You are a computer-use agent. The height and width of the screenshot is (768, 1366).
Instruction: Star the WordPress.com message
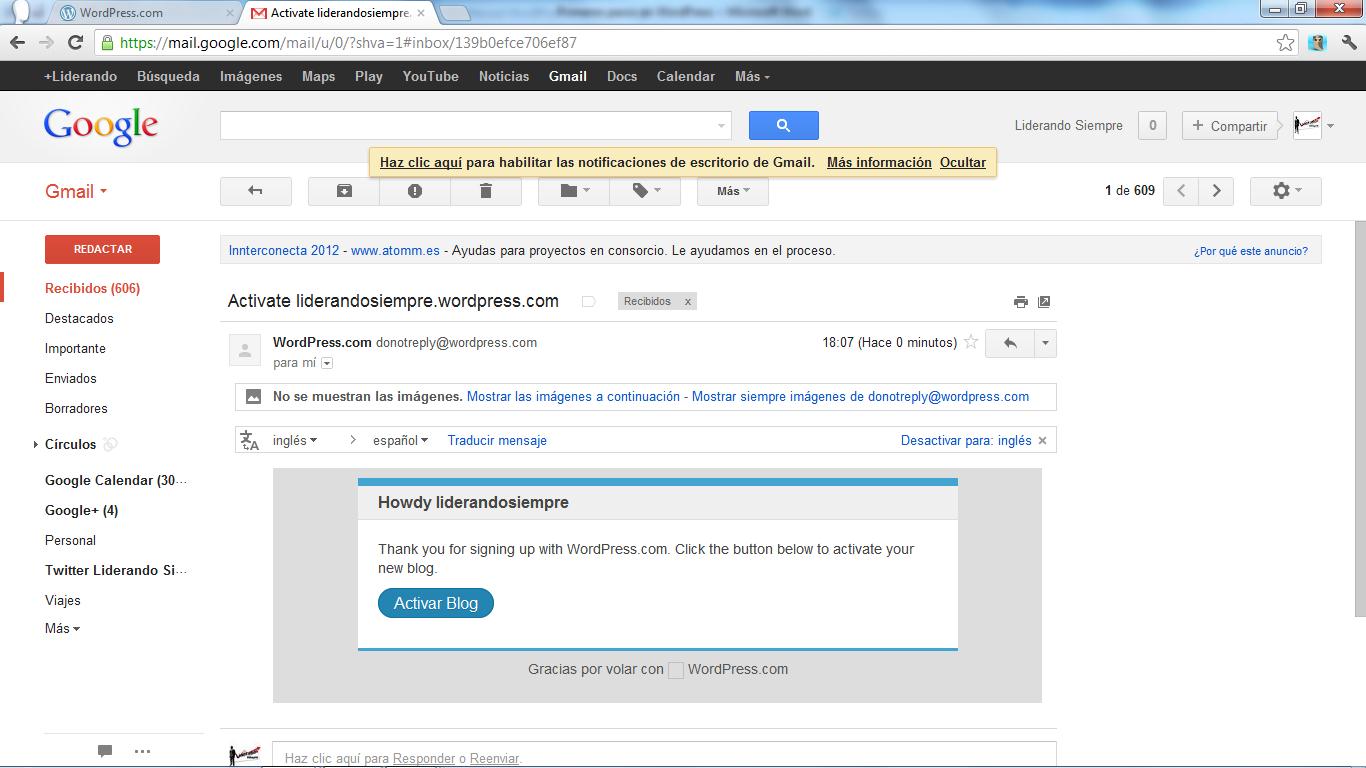coord(970,342)
